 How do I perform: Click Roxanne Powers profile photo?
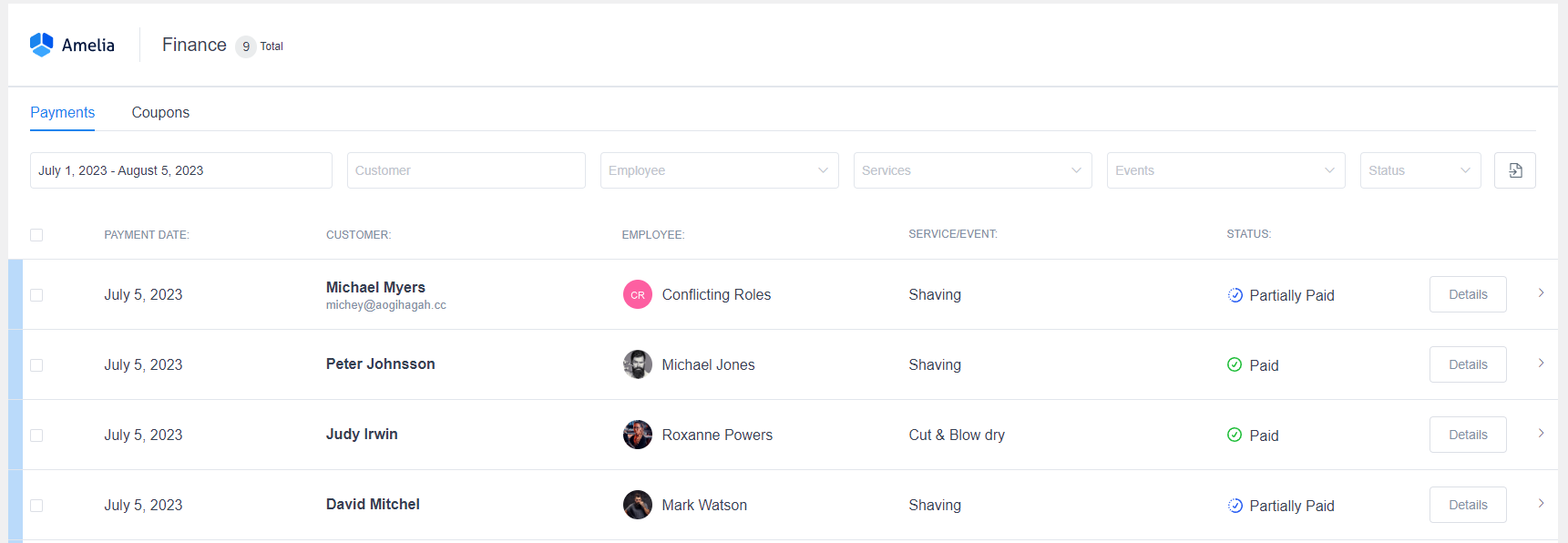(x=637, y=435)
